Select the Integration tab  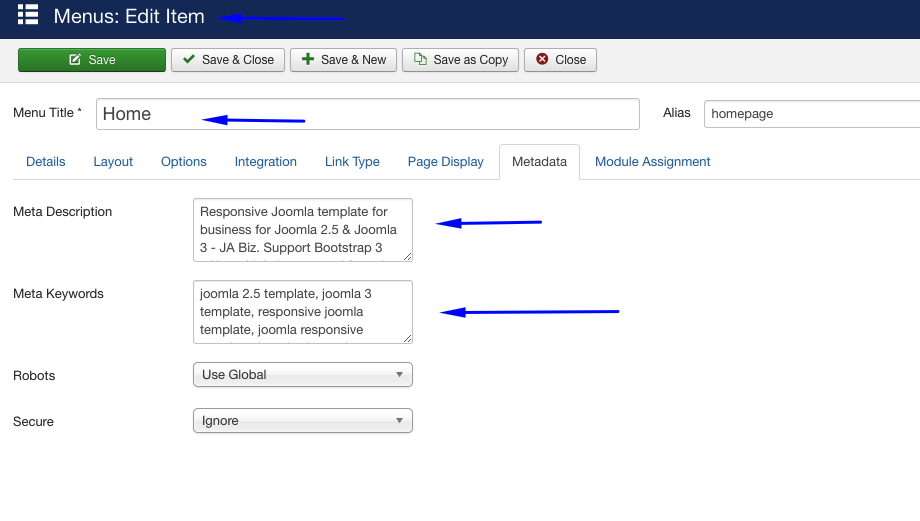(x=266, y=162)
